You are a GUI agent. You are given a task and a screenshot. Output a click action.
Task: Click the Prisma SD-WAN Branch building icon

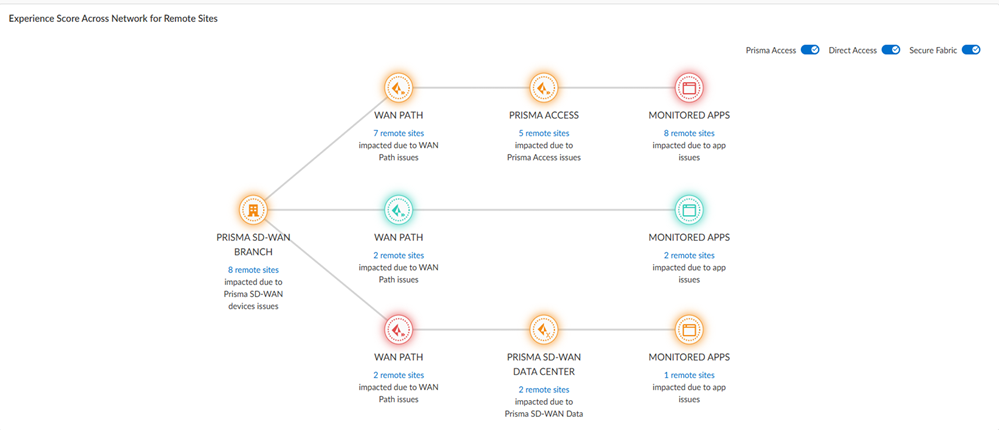pos(253,209)
